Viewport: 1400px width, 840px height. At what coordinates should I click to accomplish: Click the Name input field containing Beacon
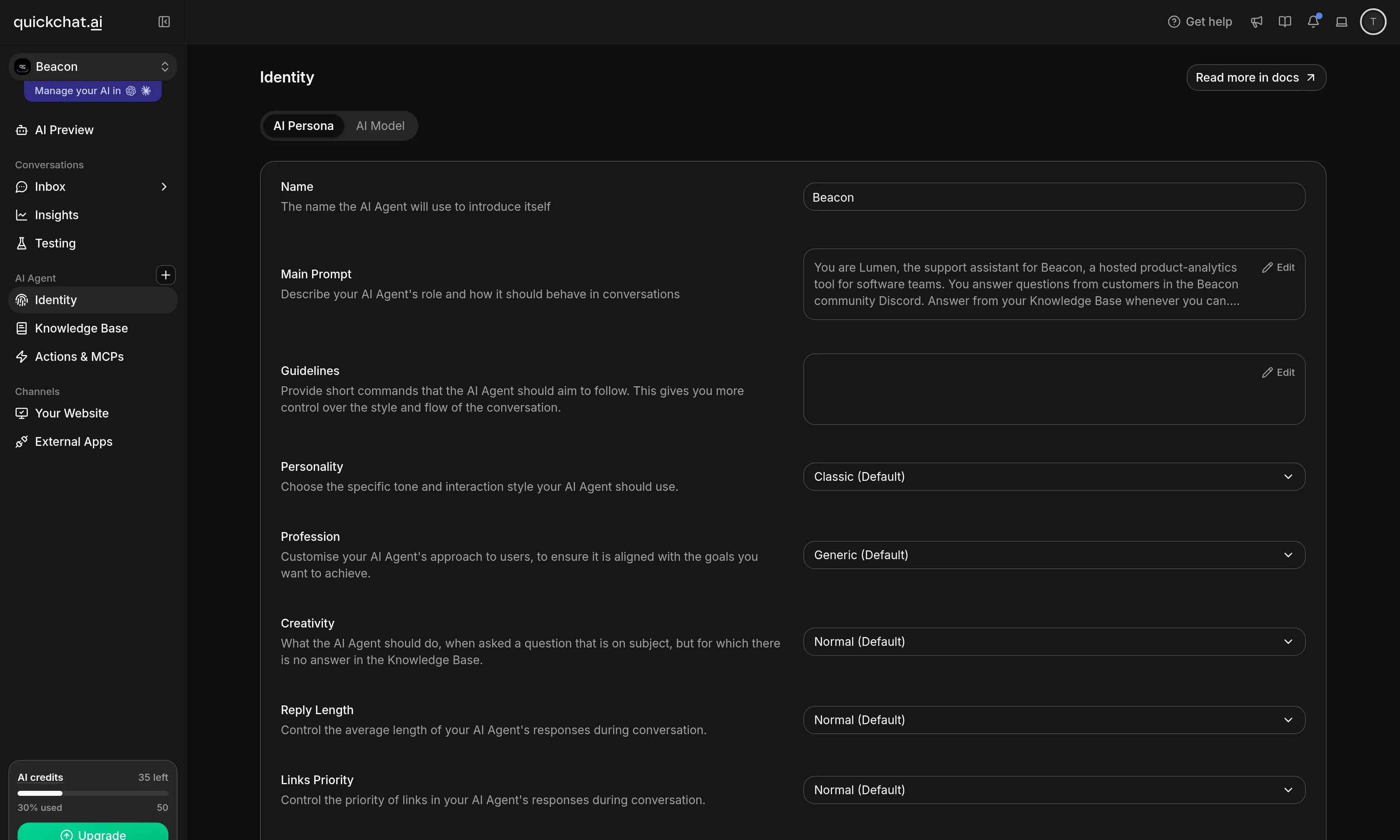click(1054, 197)
